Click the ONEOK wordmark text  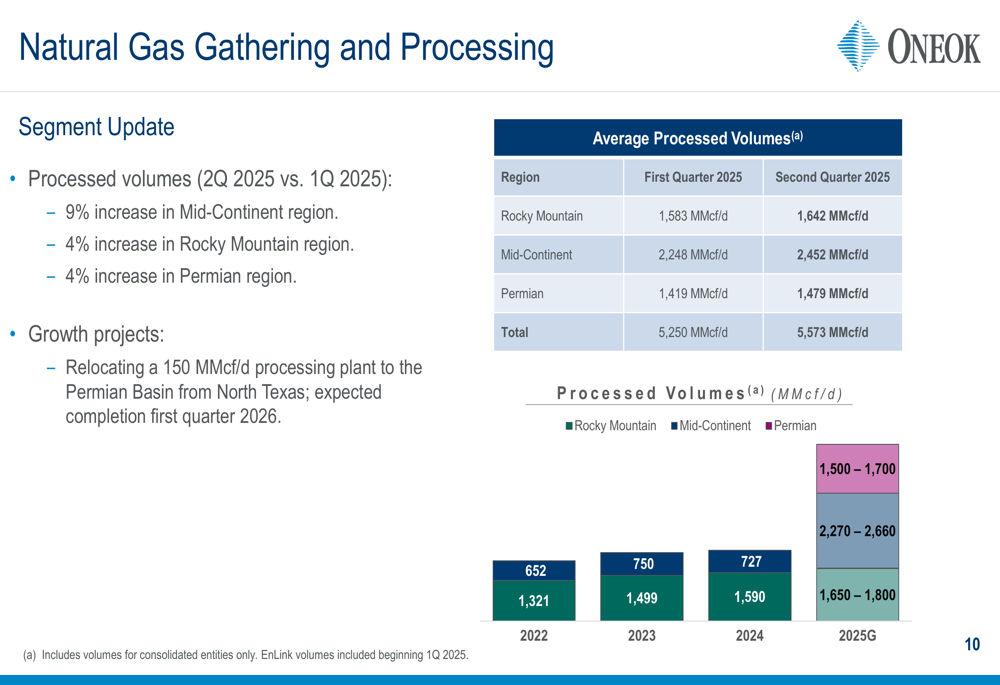(x=934, y=47)
